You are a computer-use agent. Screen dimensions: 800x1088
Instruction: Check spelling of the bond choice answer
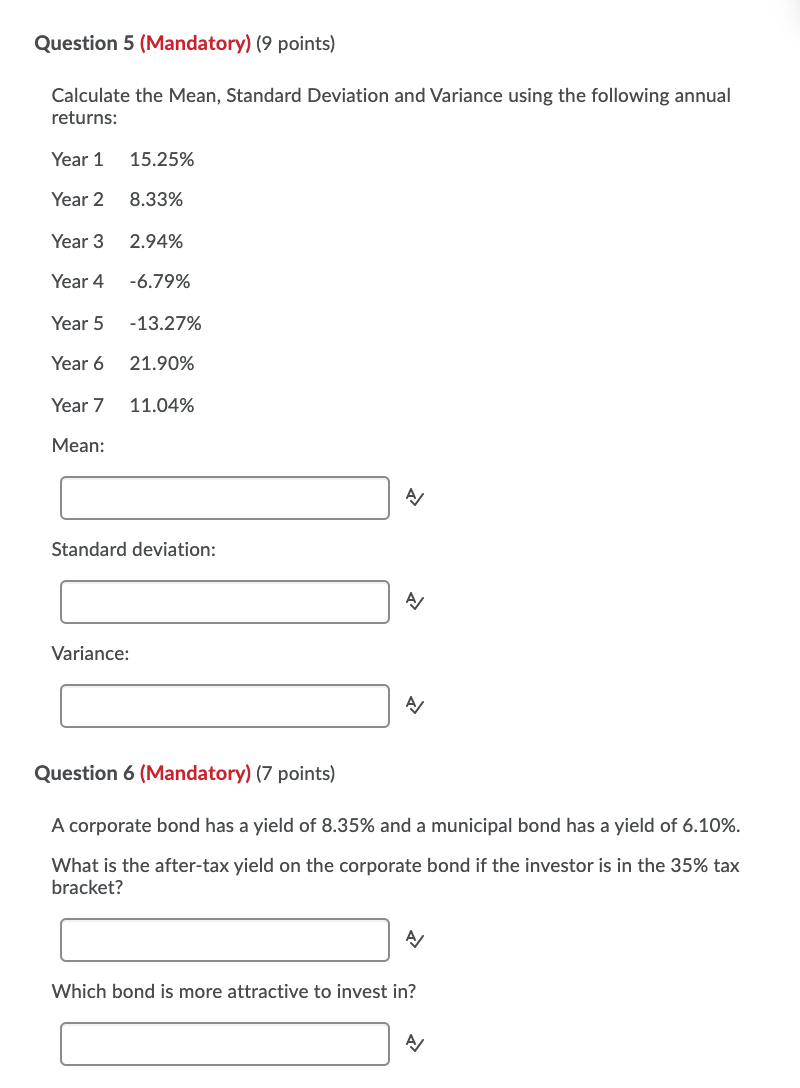pos(412,1043)
